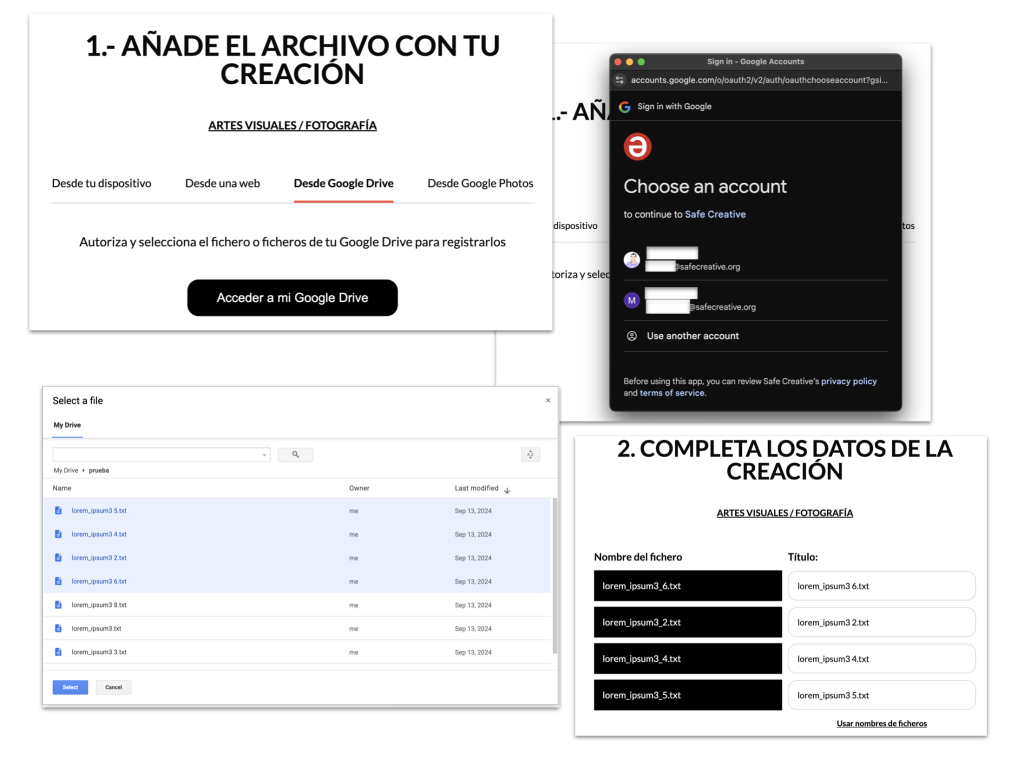
Task: Select Use another account
Action: tap(692, 336)
